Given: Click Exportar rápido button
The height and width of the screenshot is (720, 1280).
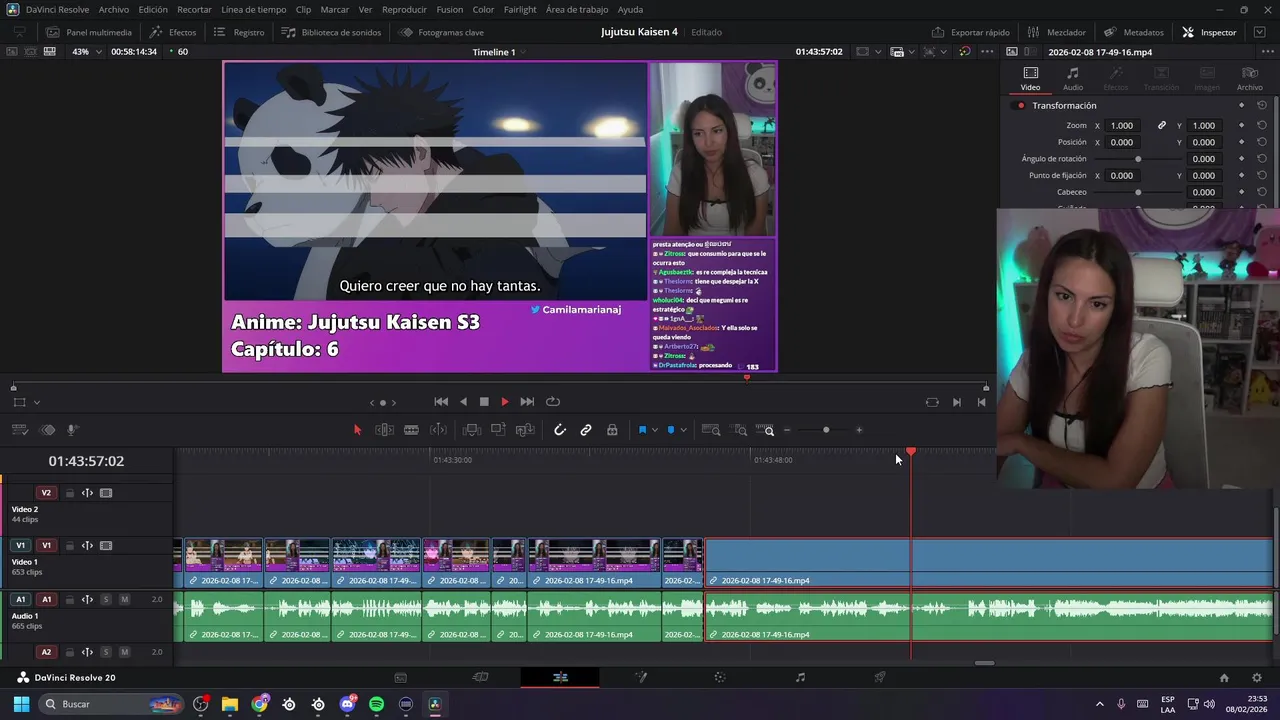Looking at the screenshot, I should coord(970,32).
